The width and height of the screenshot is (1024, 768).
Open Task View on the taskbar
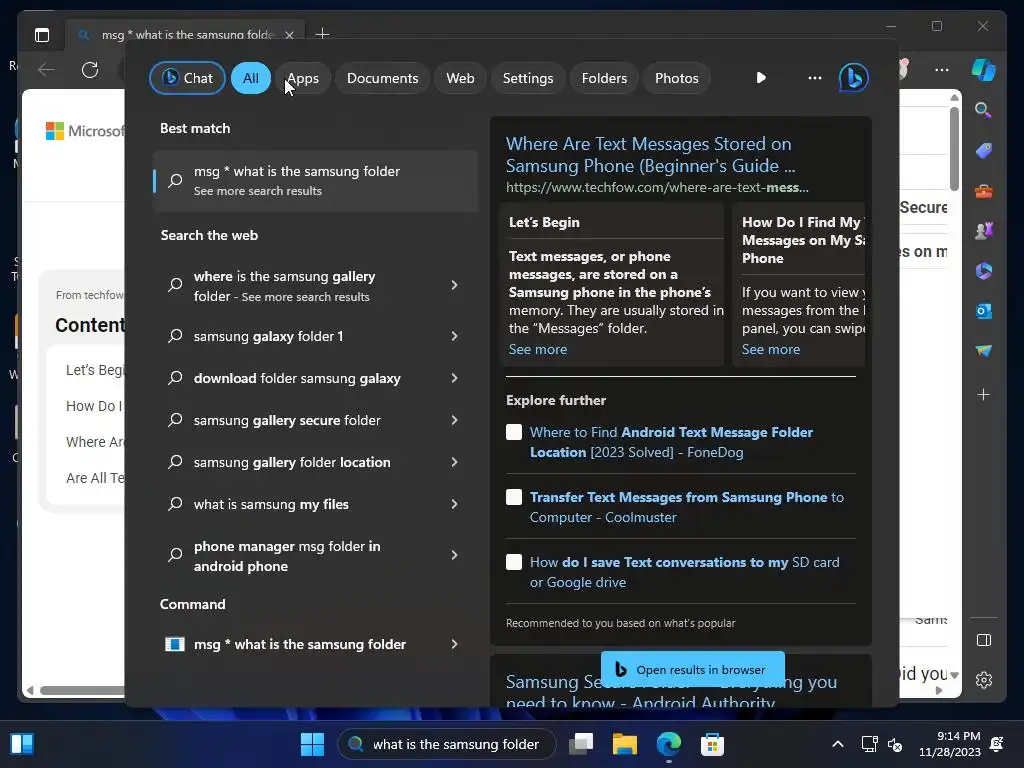(x=581, y=744)
